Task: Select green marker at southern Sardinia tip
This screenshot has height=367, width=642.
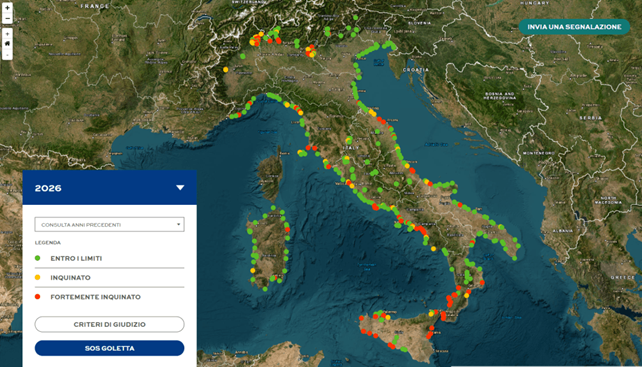Action: coord(265,289)
